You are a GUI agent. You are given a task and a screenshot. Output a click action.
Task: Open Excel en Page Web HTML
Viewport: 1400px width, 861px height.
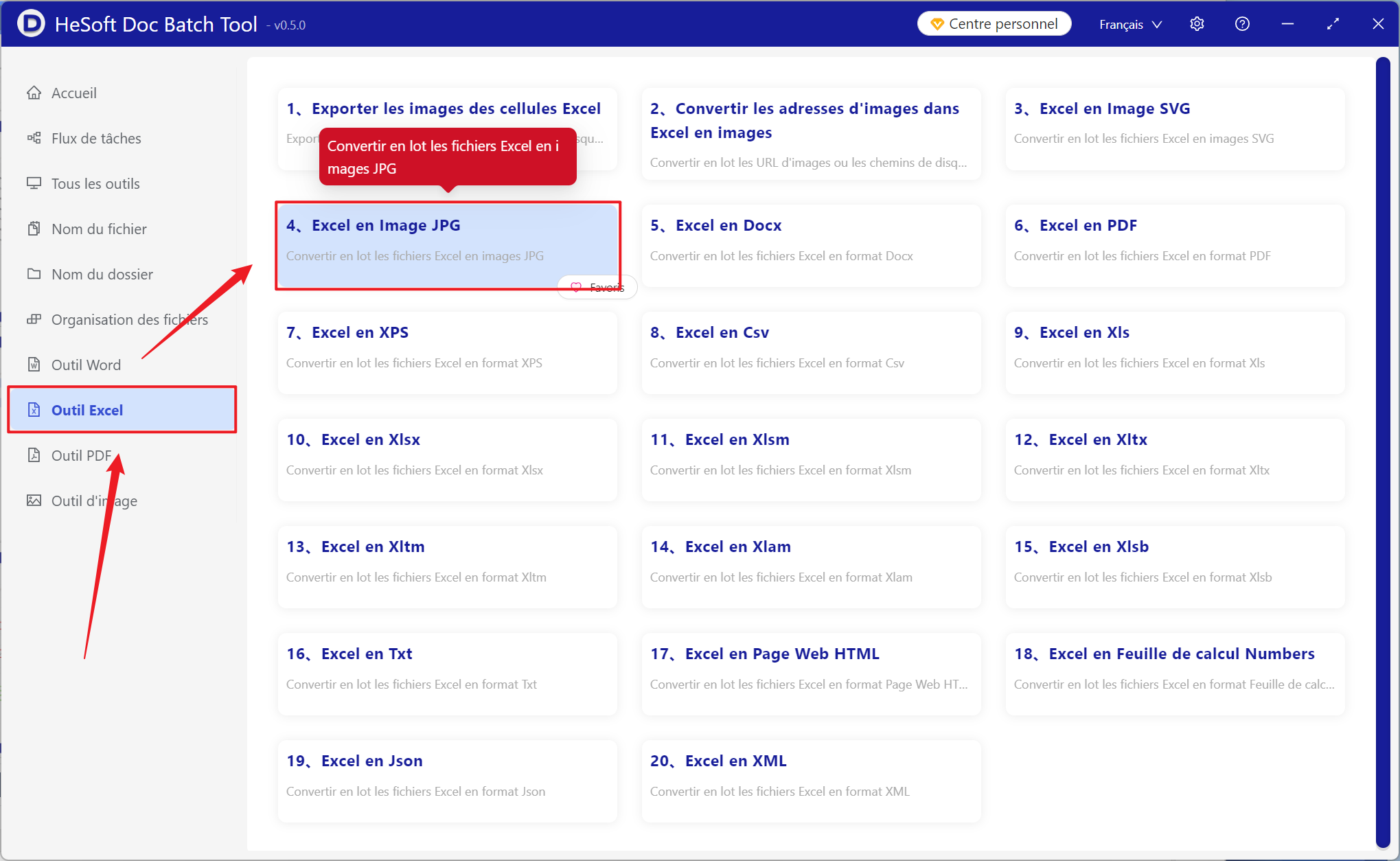[811, 674]
